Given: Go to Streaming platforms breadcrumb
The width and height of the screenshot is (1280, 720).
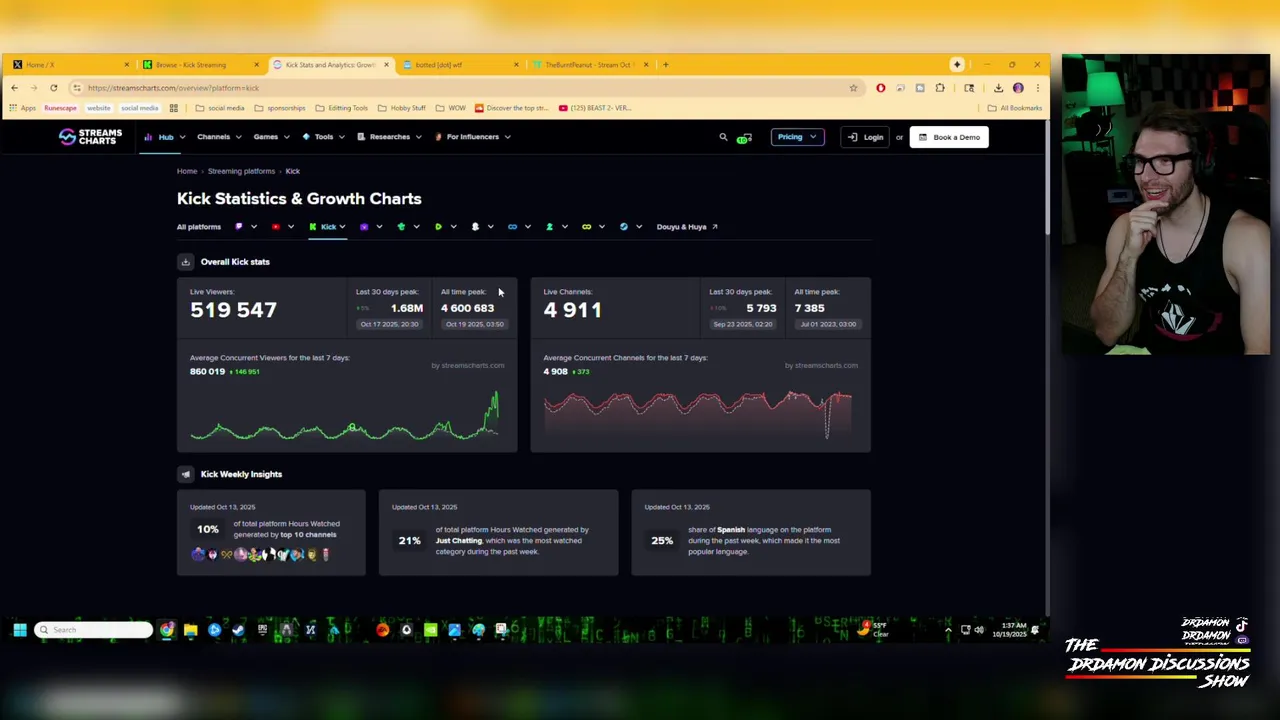Looking at the screenshot, I should 241,172.
